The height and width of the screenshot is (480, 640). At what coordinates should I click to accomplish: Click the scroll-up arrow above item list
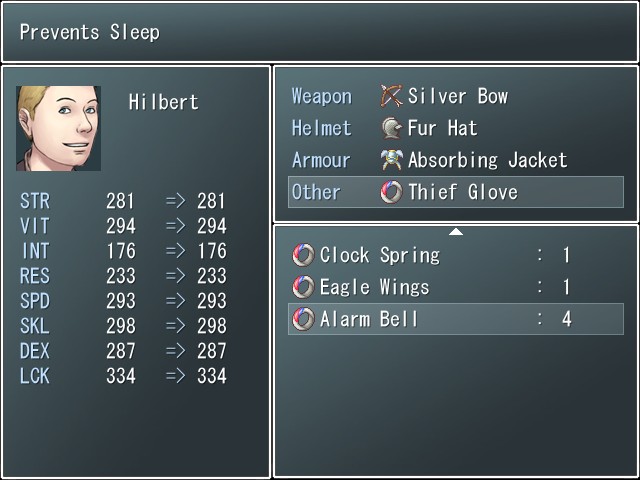tap(456, 232)
